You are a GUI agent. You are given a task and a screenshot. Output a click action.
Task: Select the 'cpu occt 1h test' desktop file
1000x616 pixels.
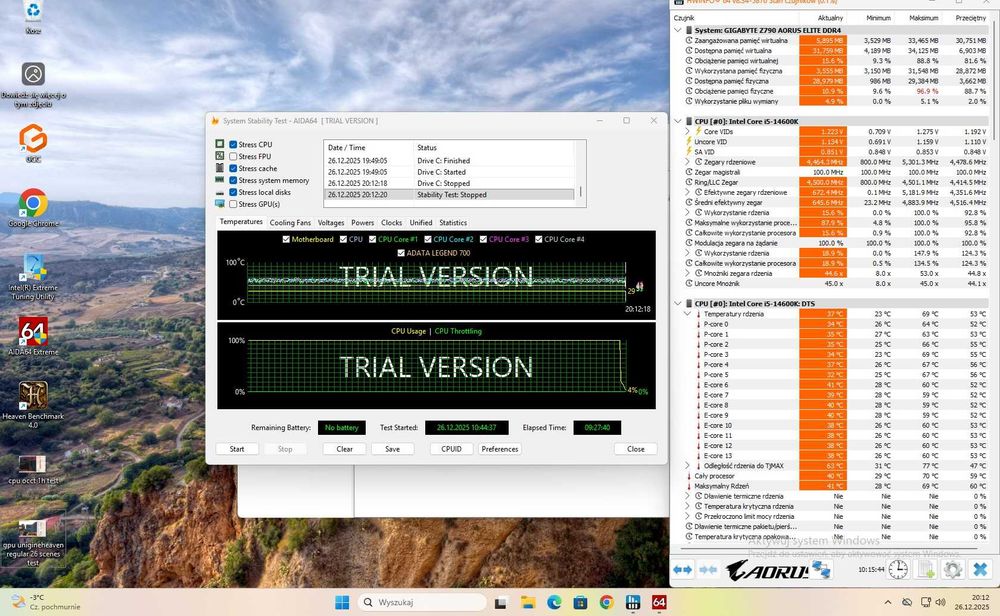[x=33, y=469]
